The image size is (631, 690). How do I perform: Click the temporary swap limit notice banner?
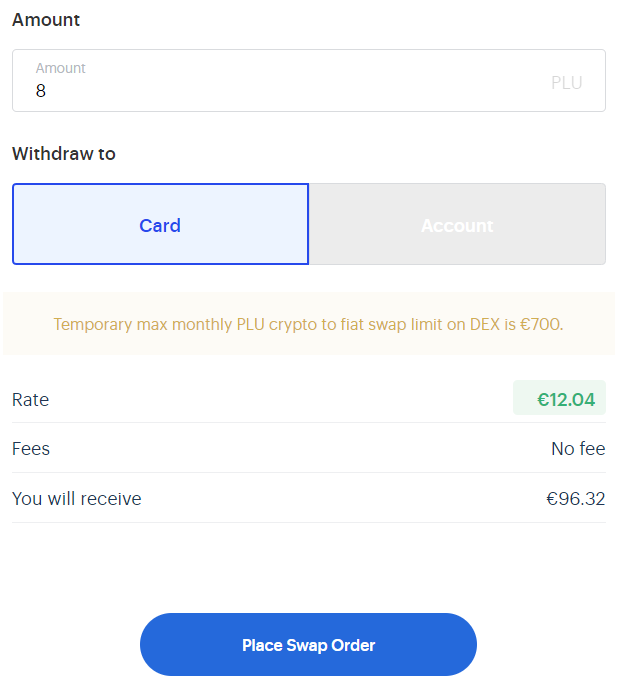(308, 324)
